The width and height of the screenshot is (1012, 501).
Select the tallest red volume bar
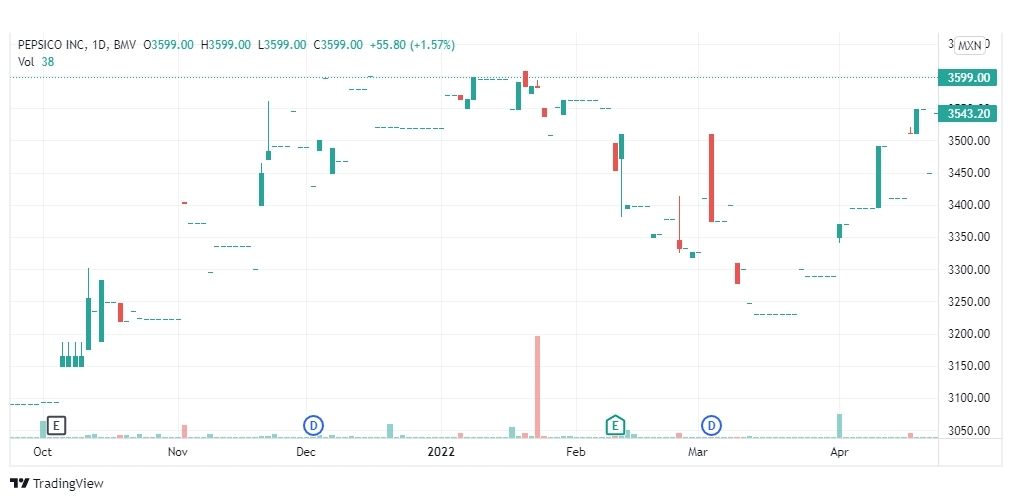(x=538, y=387)
